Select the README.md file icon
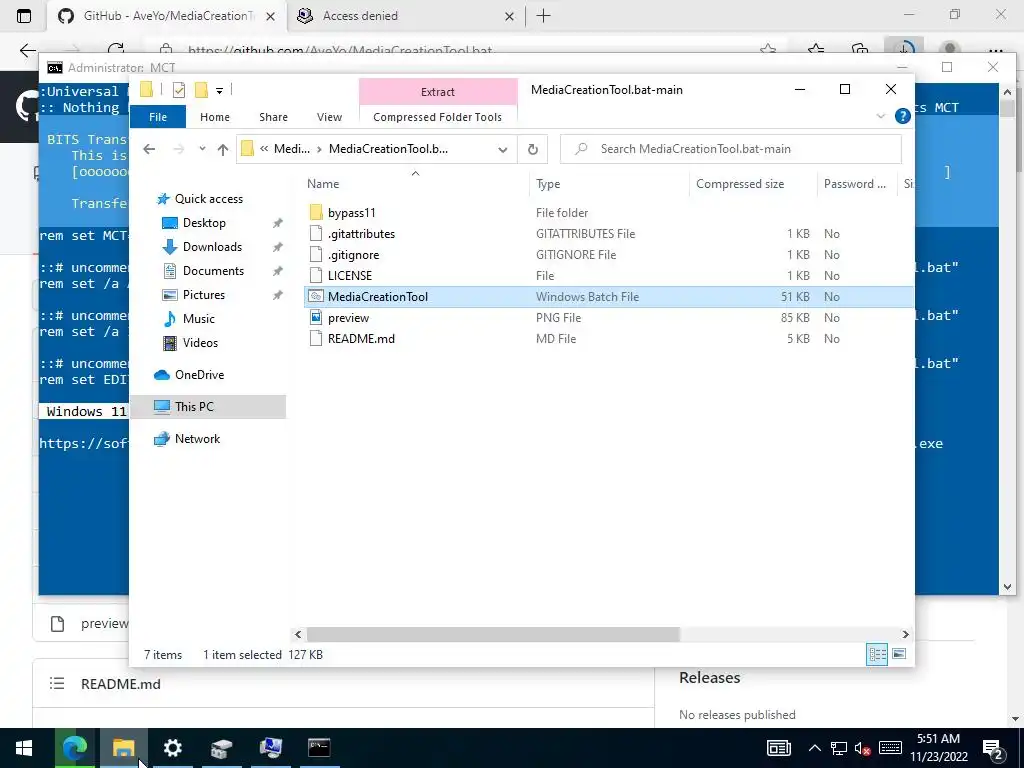Image resolution: width=1024 pixels, height=768 pixels. [316, 338]
